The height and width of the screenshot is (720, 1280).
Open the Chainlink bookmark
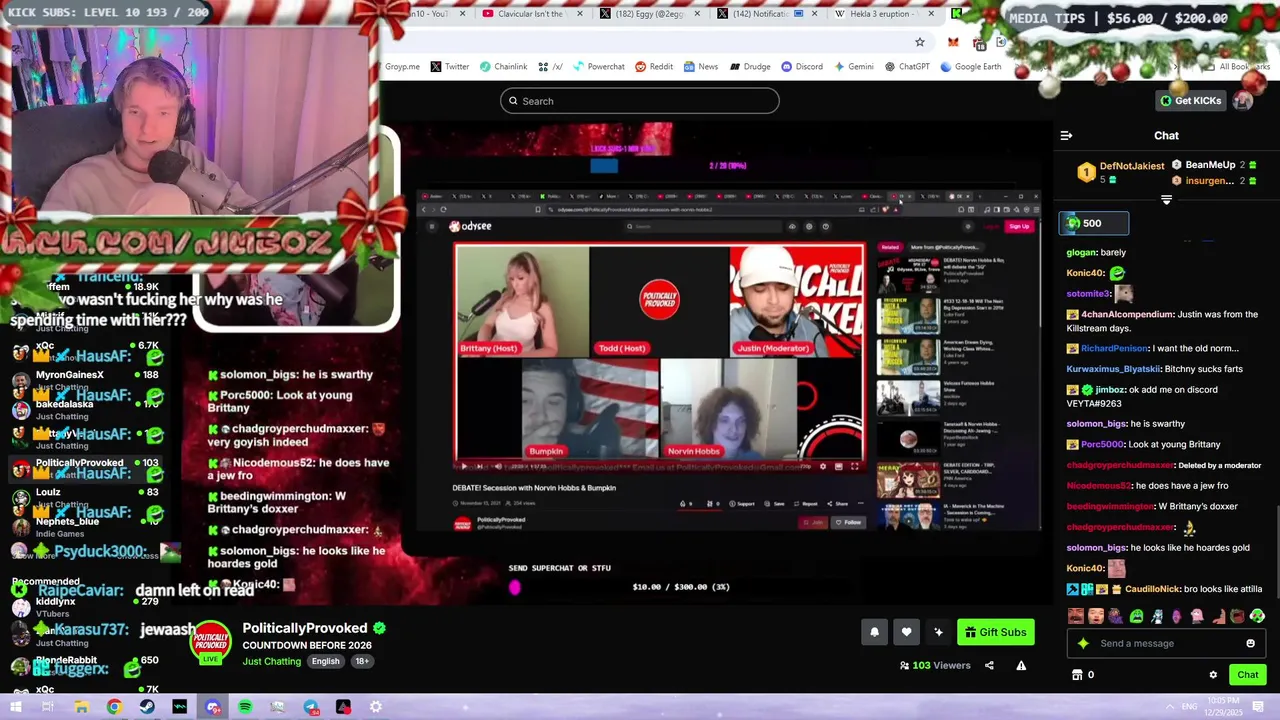(503, 67)
